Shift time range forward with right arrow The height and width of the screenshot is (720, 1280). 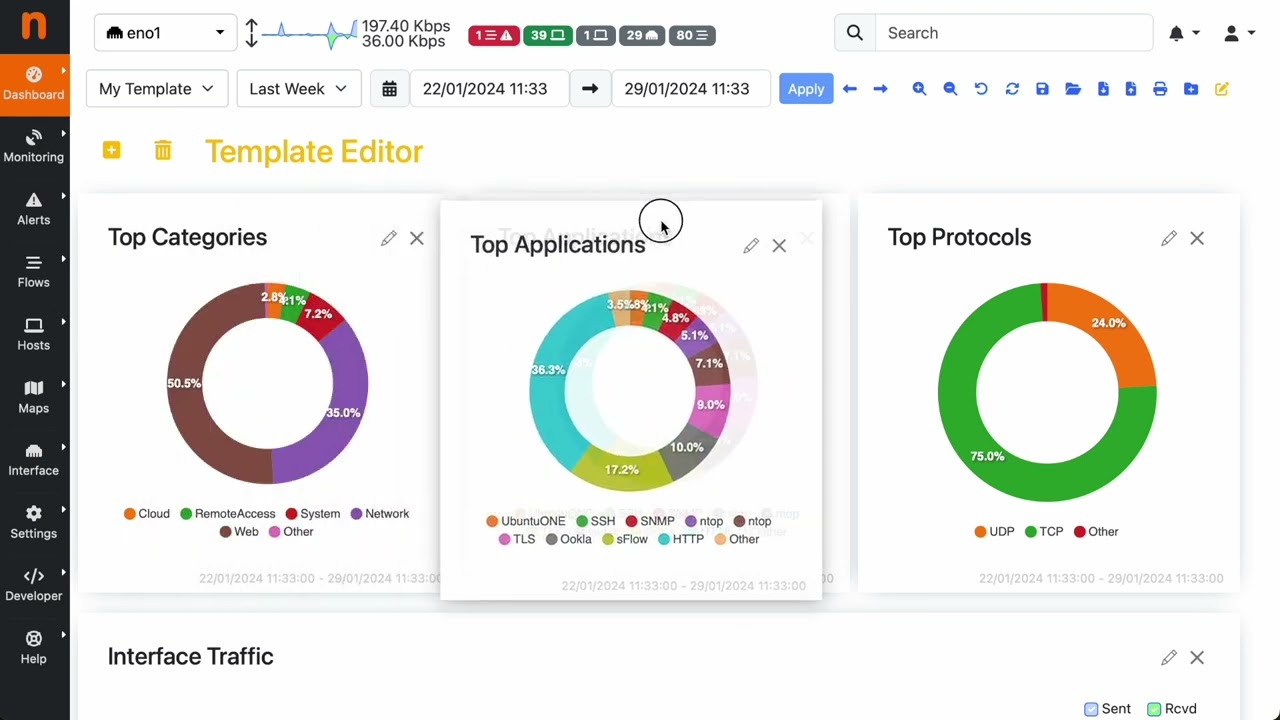[x=880, y=89]
